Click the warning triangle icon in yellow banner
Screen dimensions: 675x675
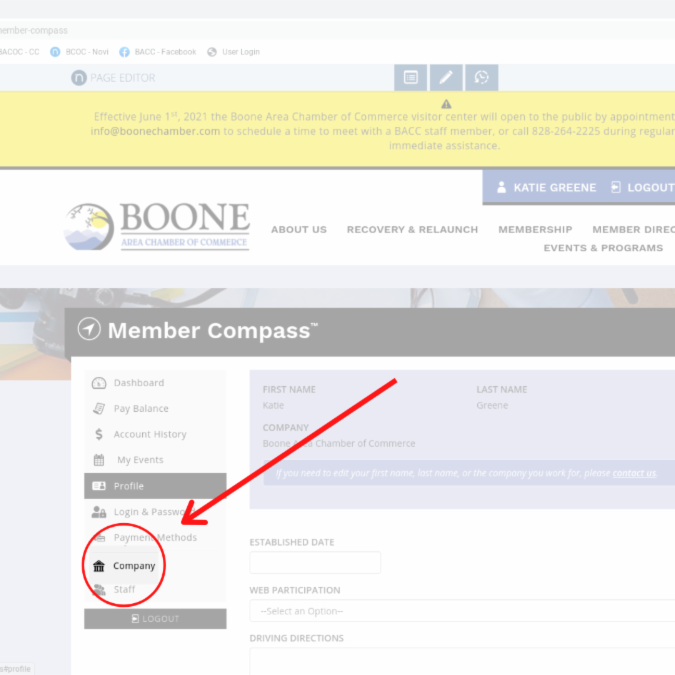coord(446,104)
